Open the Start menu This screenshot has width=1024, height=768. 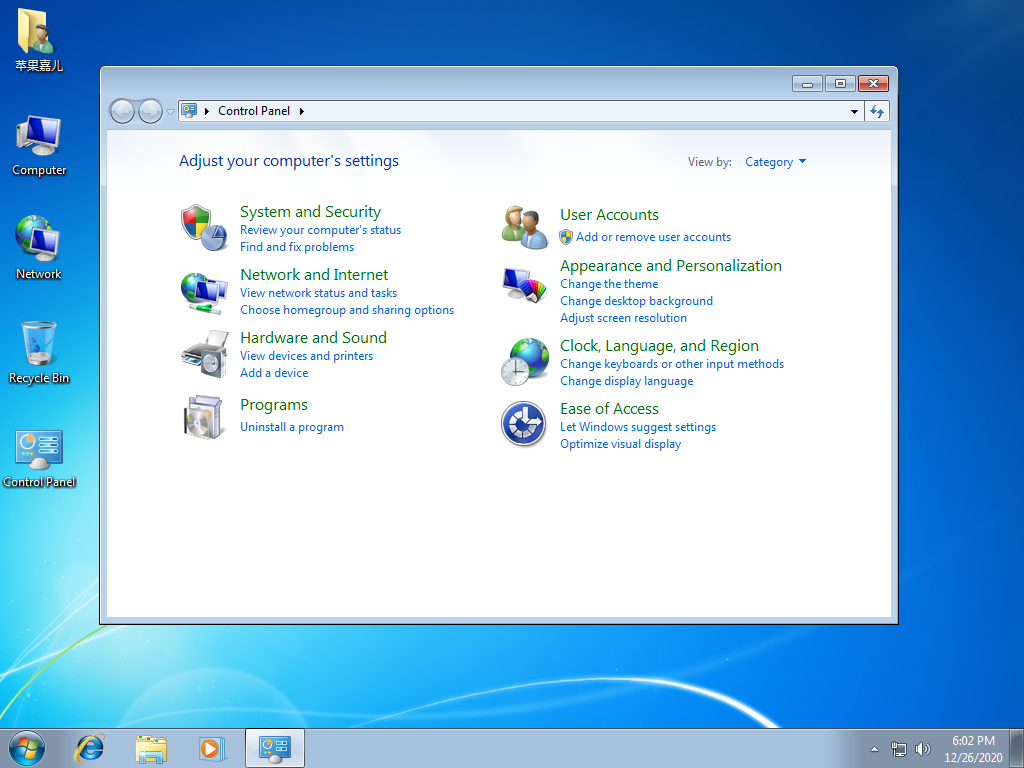[25, 748]
